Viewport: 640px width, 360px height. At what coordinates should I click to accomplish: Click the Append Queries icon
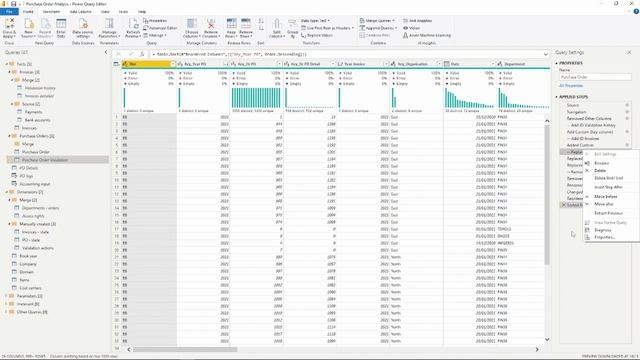362,28
